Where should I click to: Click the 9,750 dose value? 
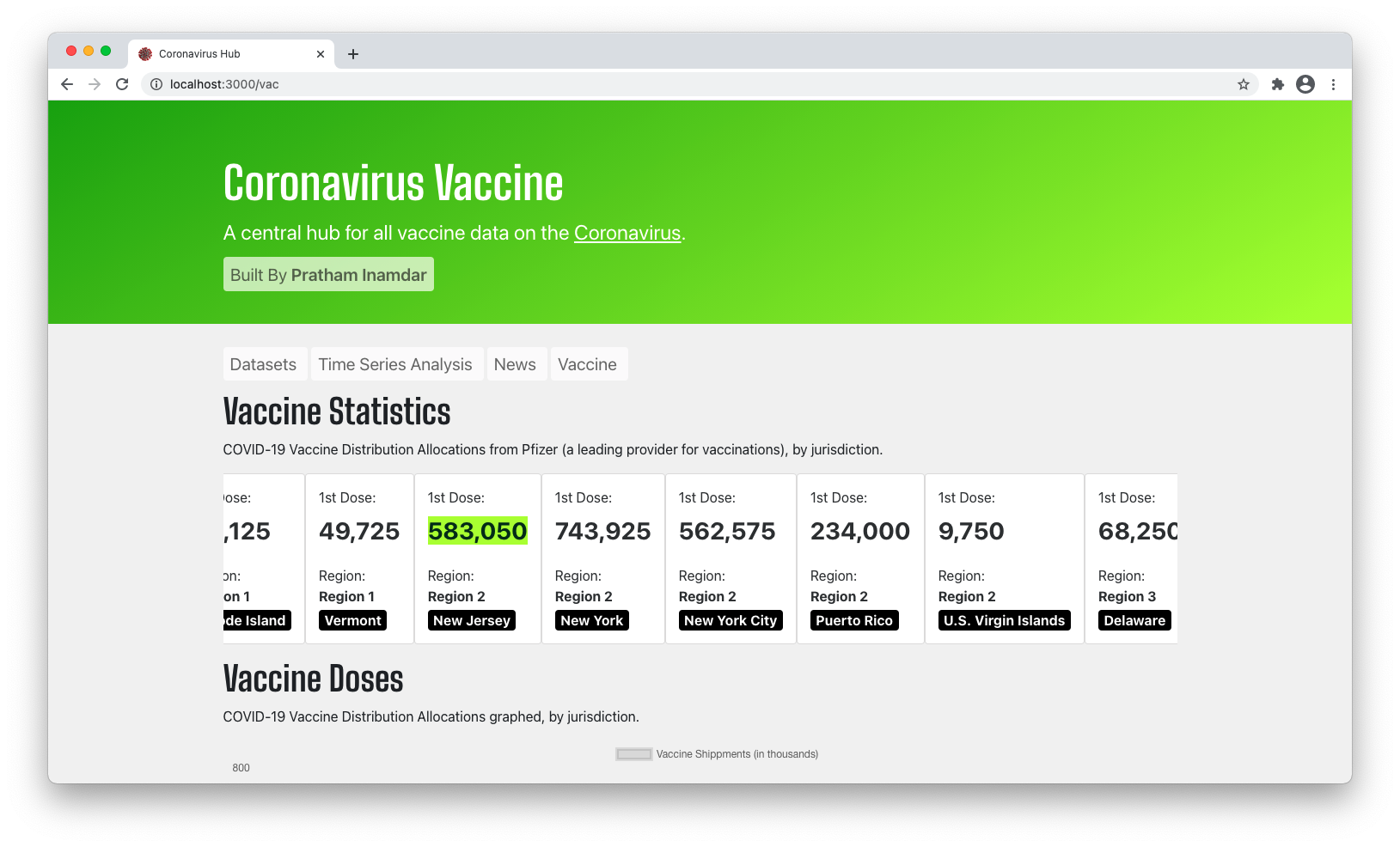[971, 531]
